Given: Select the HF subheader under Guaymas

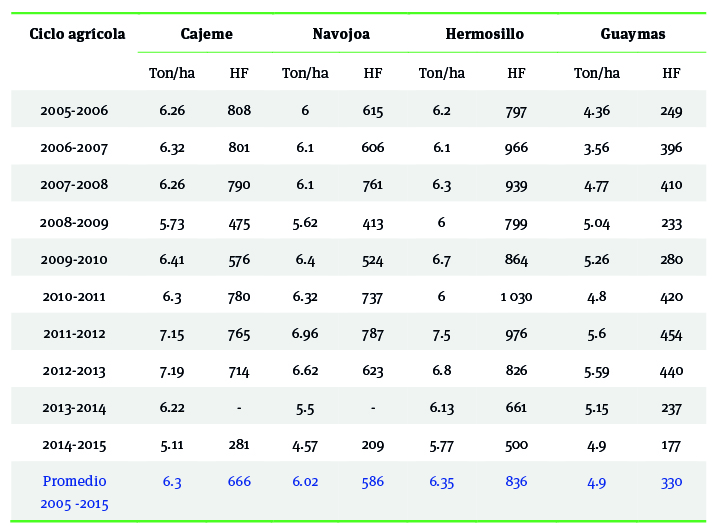Looking at the screenshot, I should point(671,73).
